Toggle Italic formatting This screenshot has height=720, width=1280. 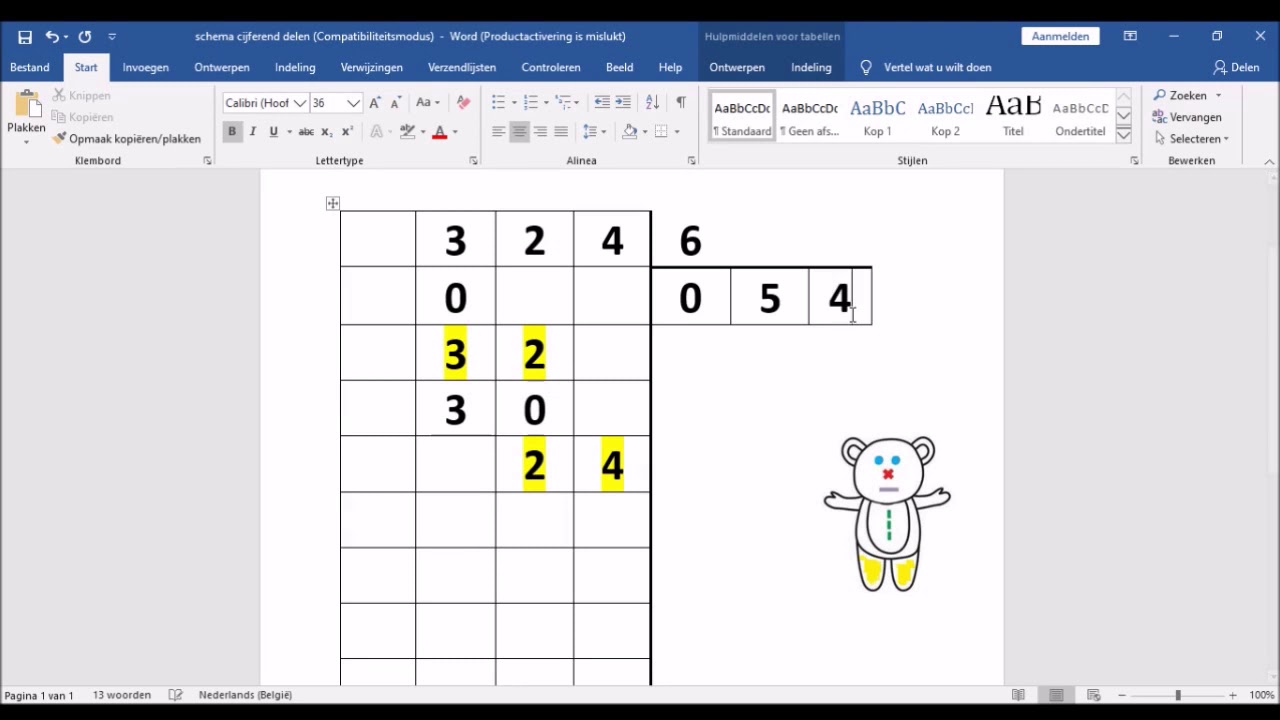pos(252,132)
